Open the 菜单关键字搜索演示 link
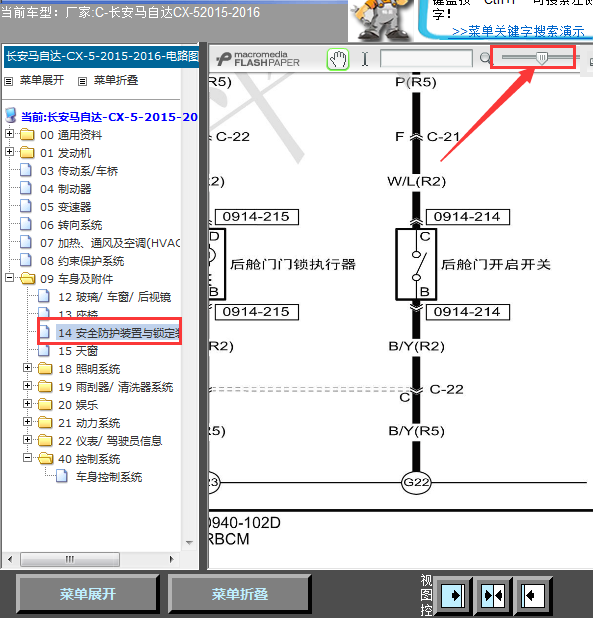The height and width of the screenshot is (618, 593). click(518, 31)
